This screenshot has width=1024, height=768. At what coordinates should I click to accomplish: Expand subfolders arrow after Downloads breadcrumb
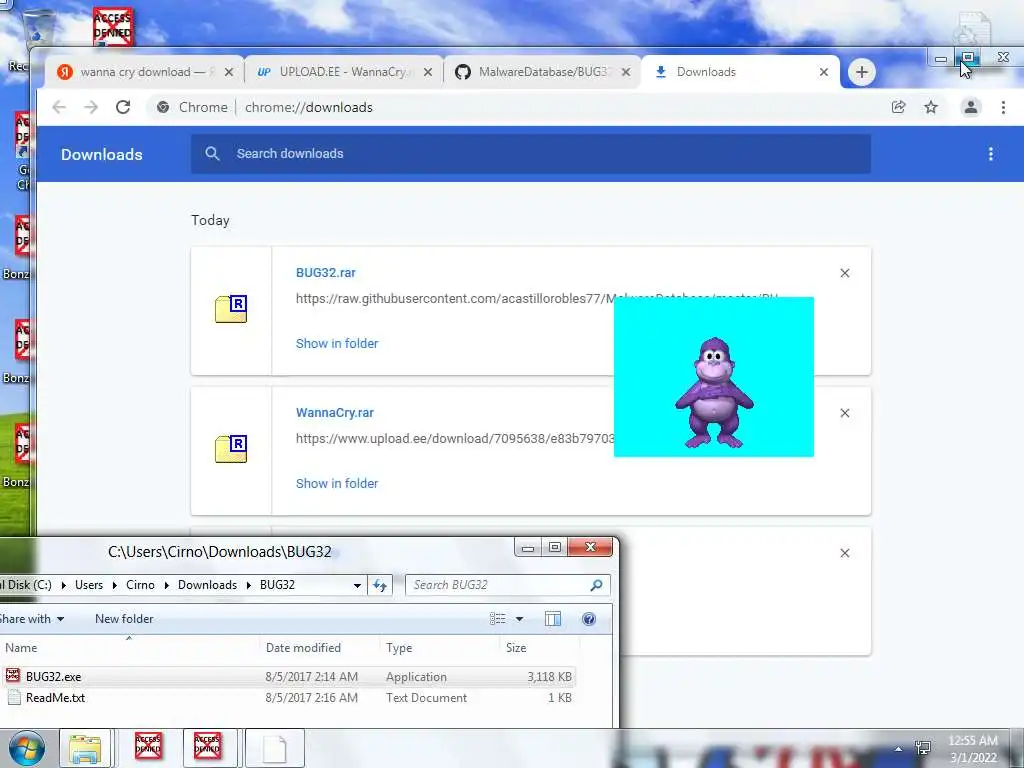249,585
